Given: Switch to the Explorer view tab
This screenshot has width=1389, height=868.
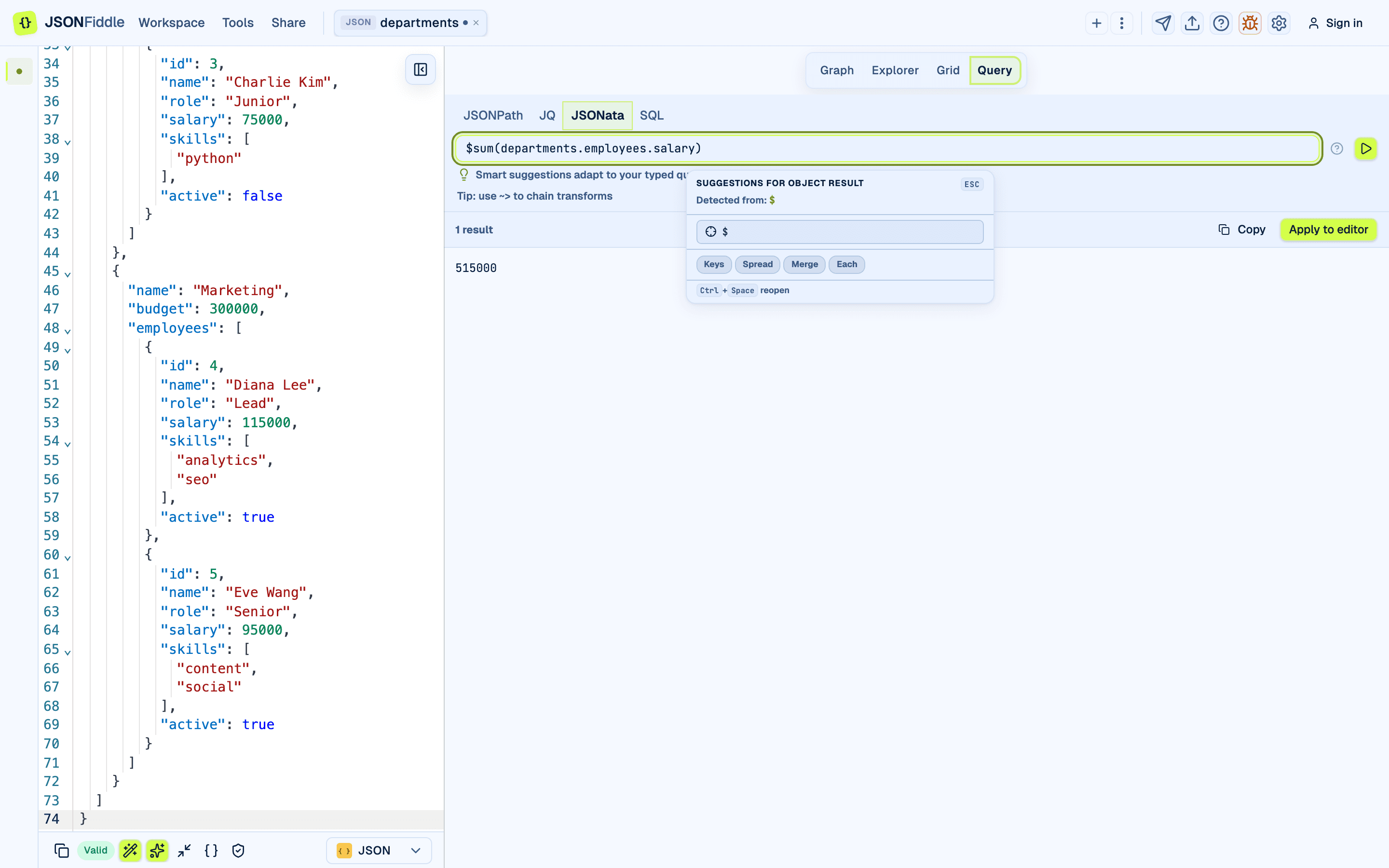Looking at the screenshot, I should coord(895,70).
